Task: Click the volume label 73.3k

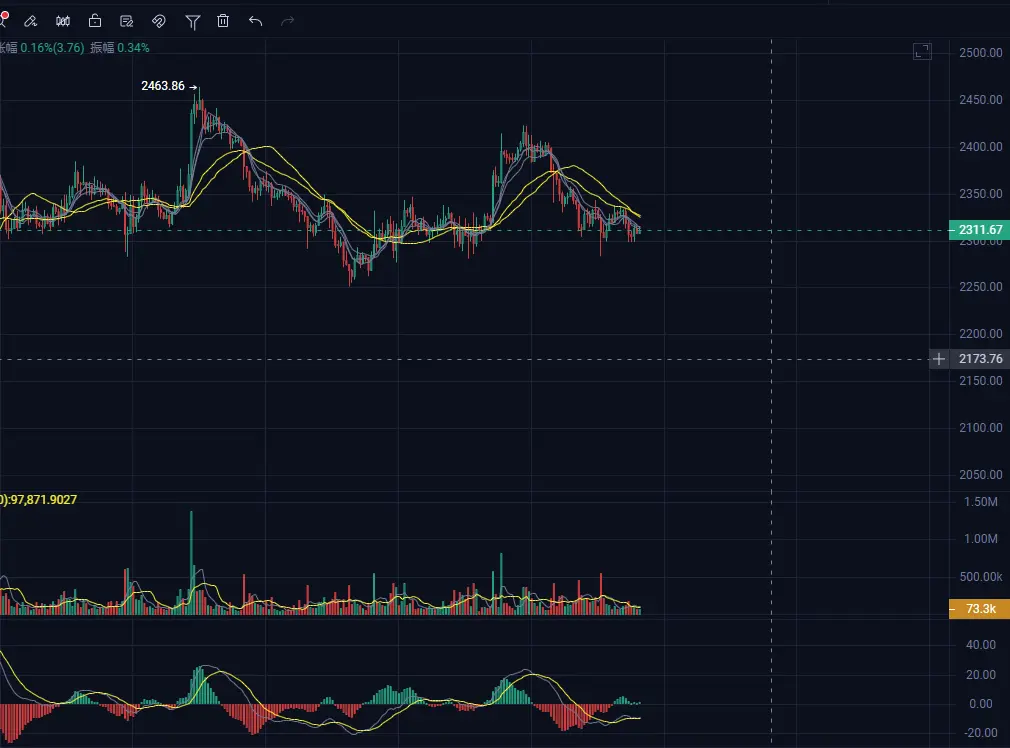Action: (x=980, y=609)
